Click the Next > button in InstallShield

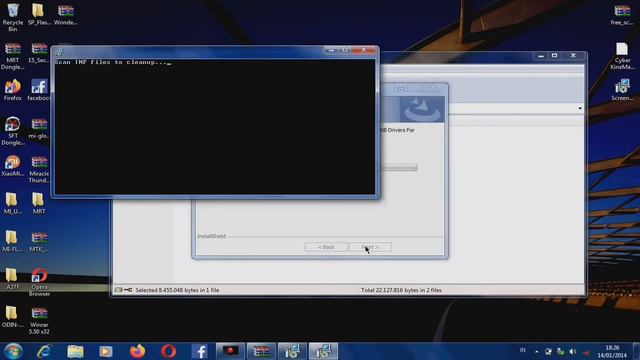(370, 247)
